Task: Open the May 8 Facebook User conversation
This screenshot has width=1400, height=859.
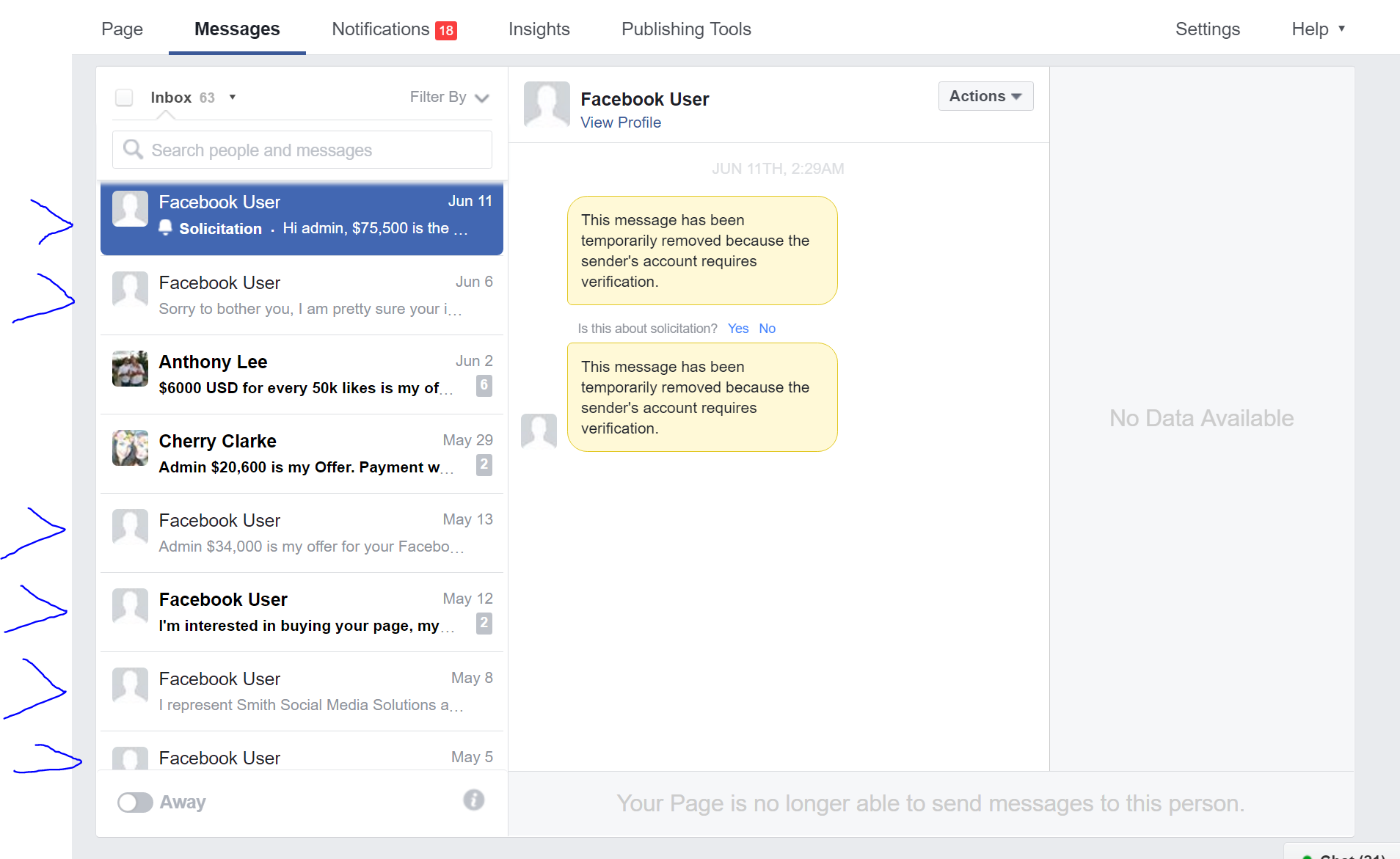Action: pyautogui.click(x=302, y=692)
